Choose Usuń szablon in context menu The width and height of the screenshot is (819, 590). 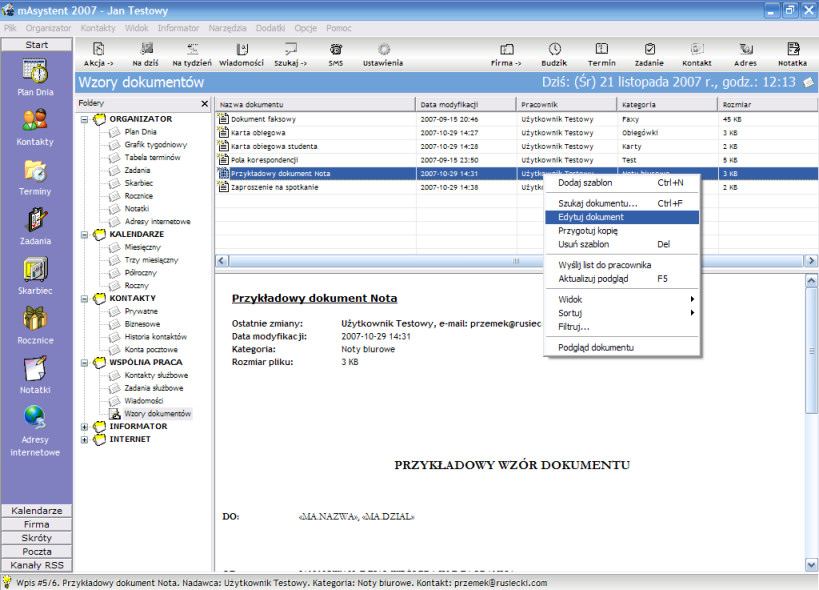coord(622,244)
